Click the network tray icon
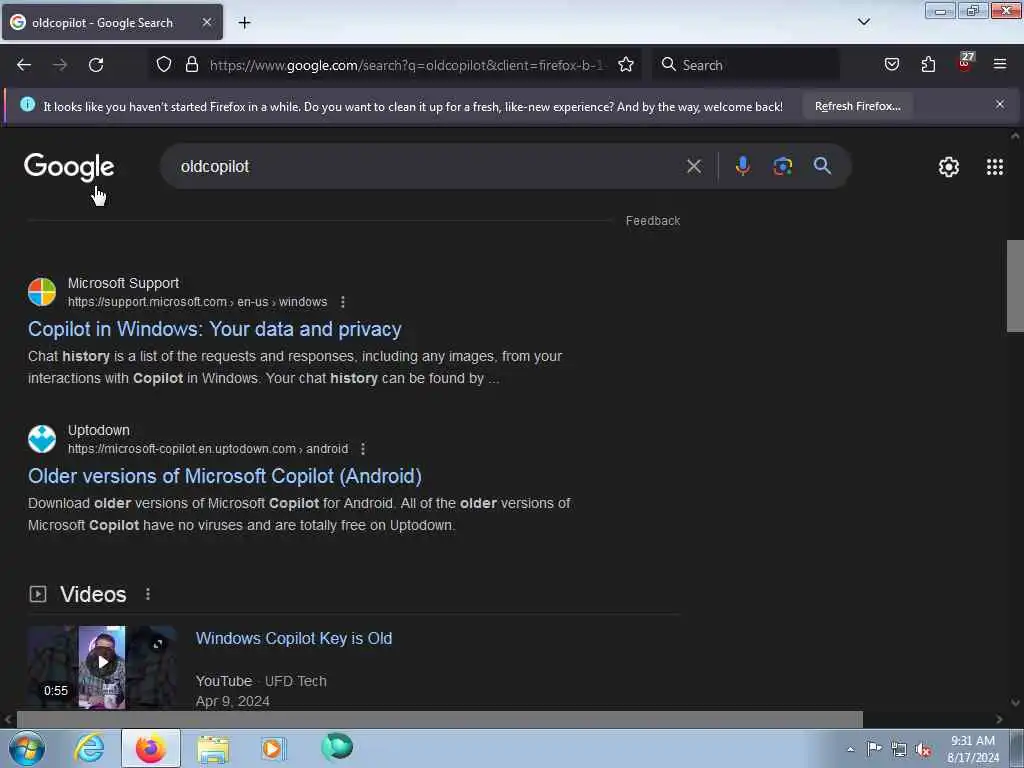 pos(899,749)
